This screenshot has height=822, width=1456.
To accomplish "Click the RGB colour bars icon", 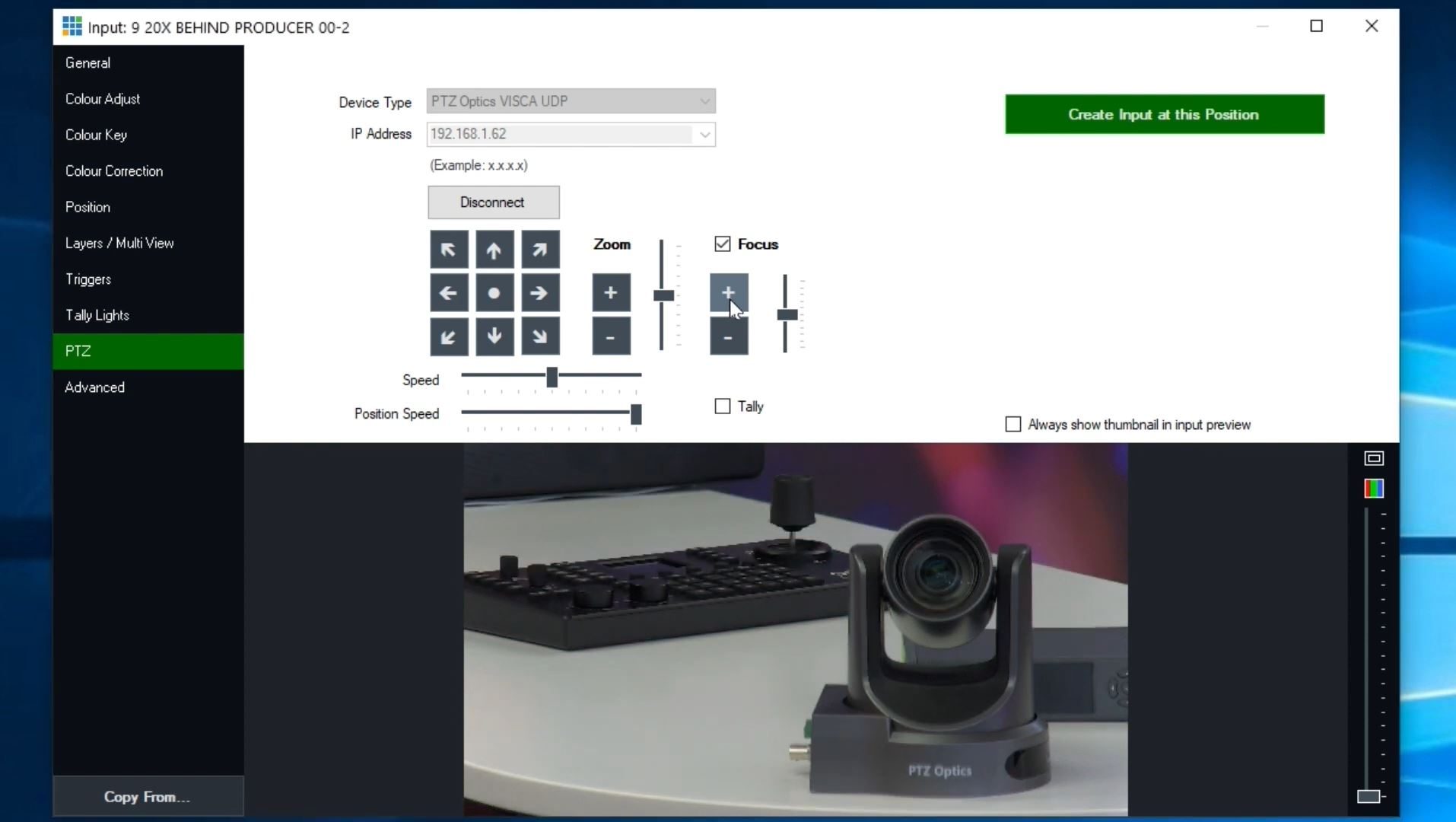I will (1373, 489).
